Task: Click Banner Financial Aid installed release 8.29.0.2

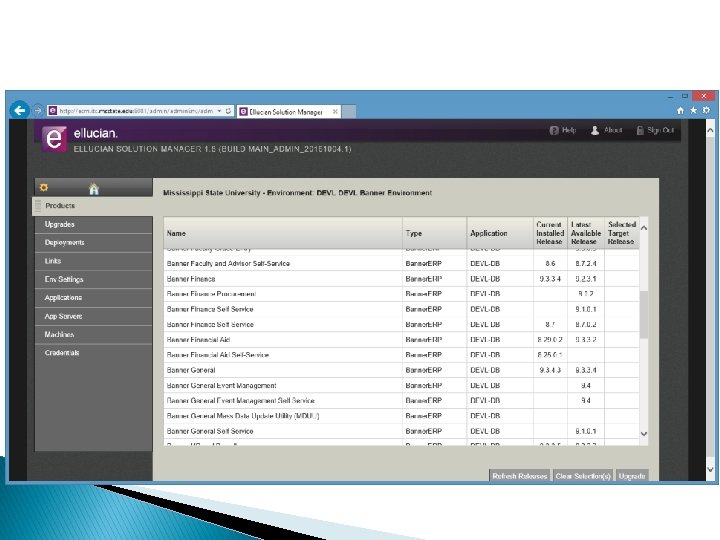Action: pyautogui.click(x=550, y=340)
